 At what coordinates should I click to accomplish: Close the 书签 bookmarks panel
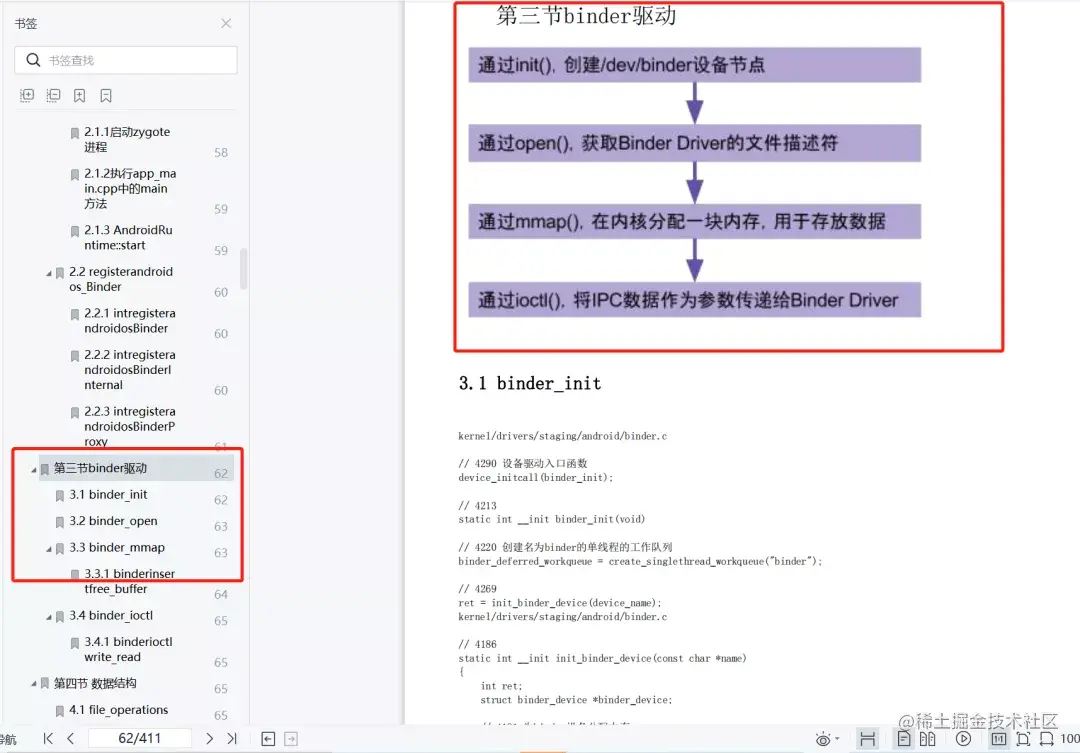pyautogui.click(x=226, y=23)
